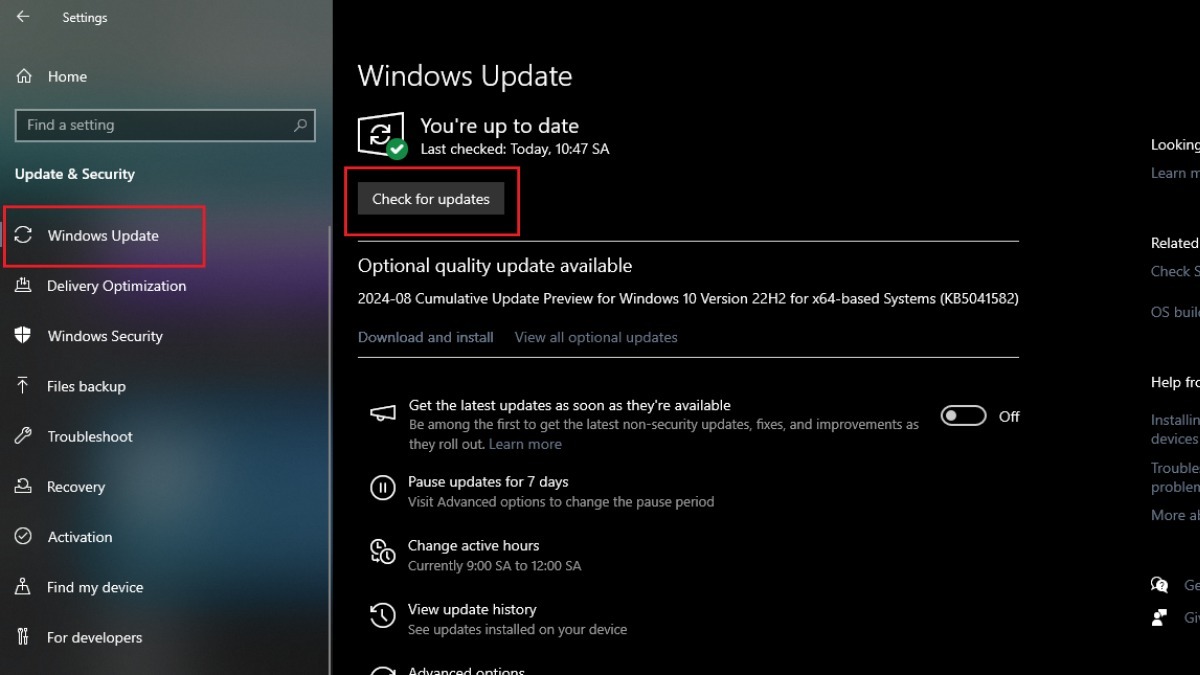Click the Activation checkmark icon
Screen dimensions: 1200x675
(24, 537)
